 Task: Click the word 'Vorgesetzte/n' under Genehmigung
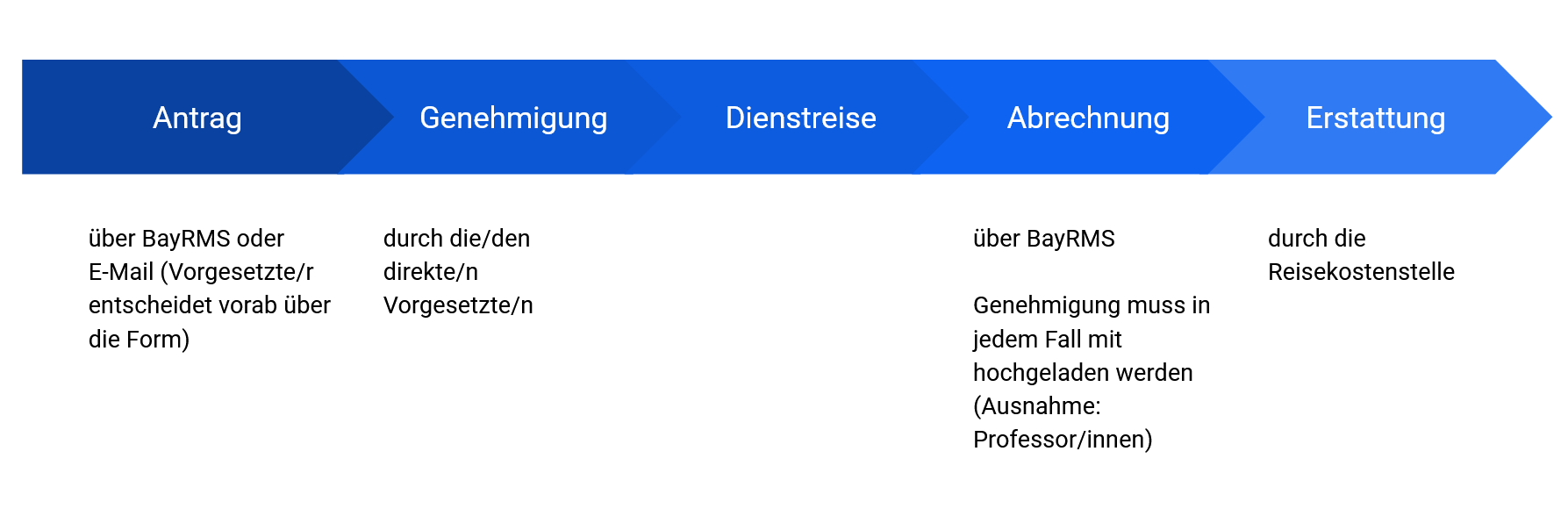click(458, 305)
